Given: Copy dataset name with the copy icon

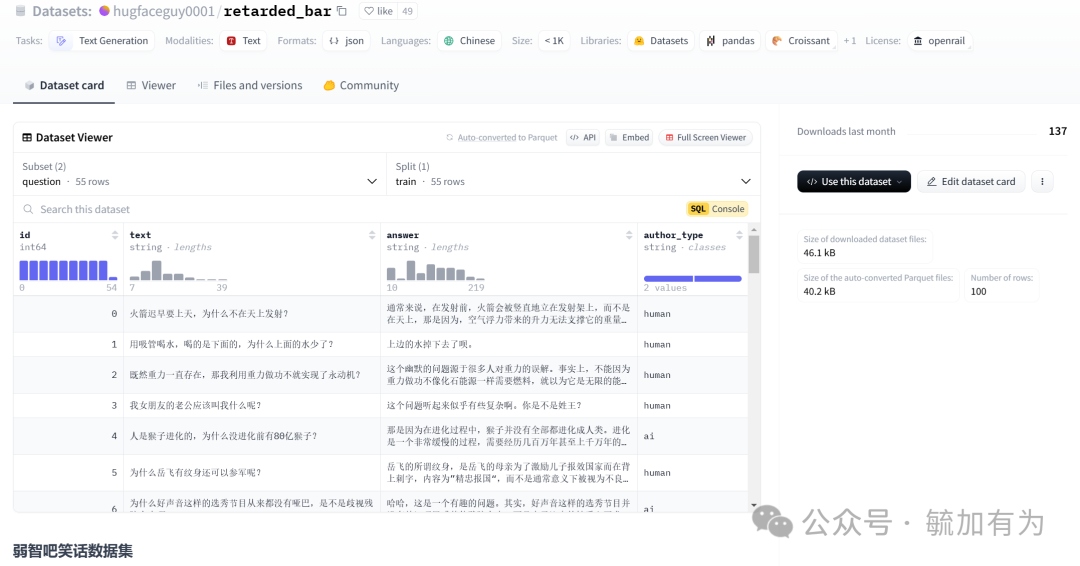Looking at the screenshot, I should tap(342, 11).
